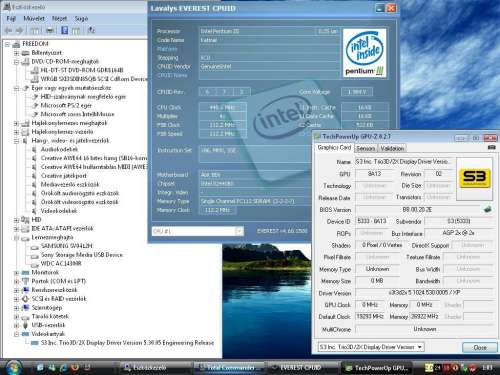Image resolution: width=500 pixels, height=375 pixels.
Task: Click the taskbar clock
Action: point(487,368)
